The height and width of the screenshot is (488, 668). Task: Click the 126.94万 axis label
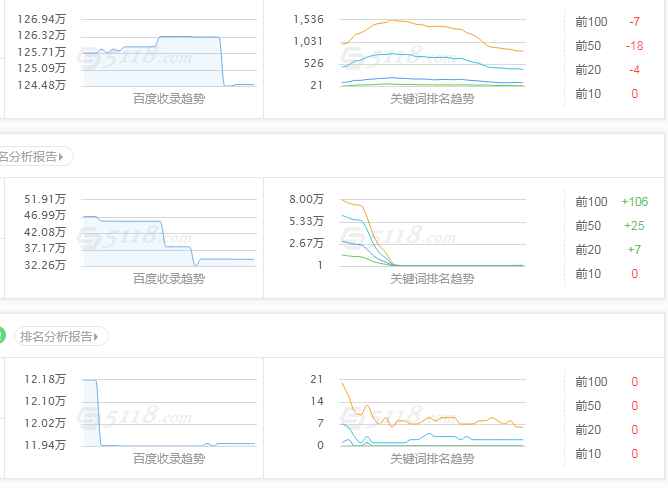click(x=45, y=20)
